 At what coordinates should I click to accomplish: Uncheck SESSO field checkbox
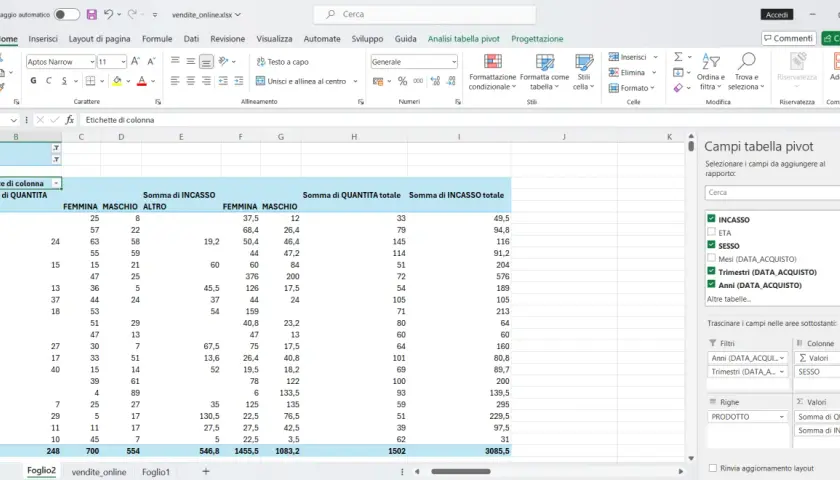[711, 245]
